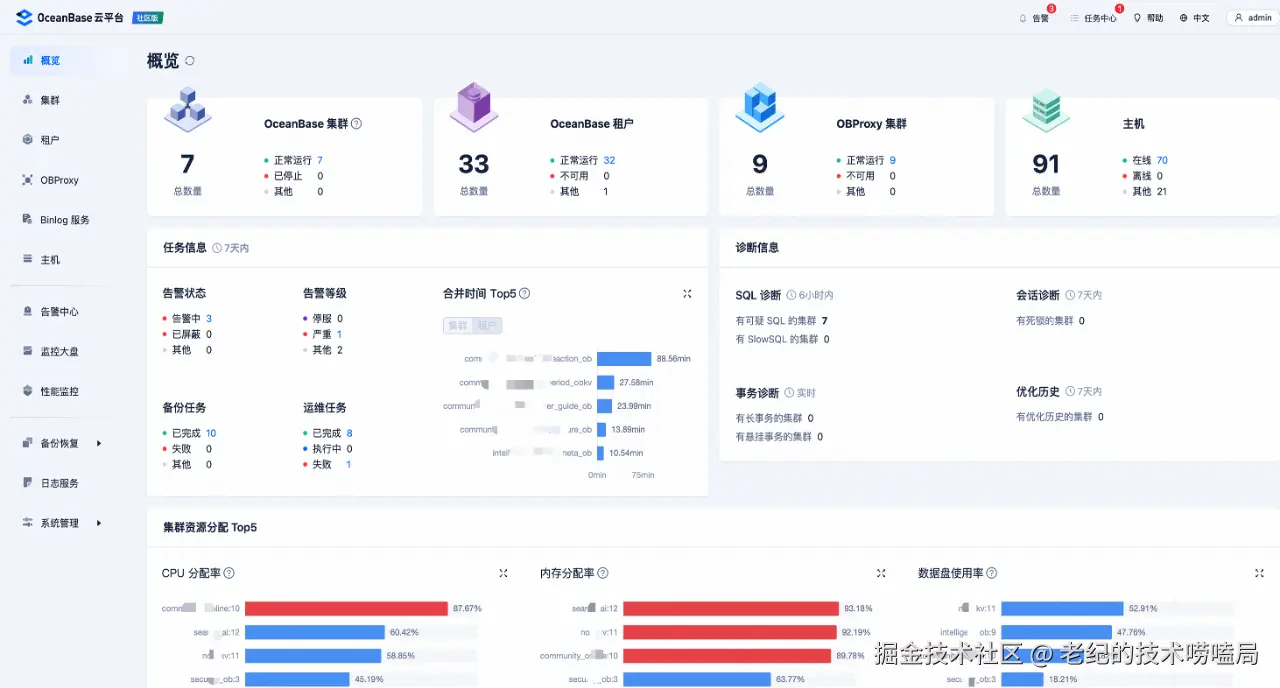
Task: Click the 60.42% CPU allocation bar
Action: [315, 632]
